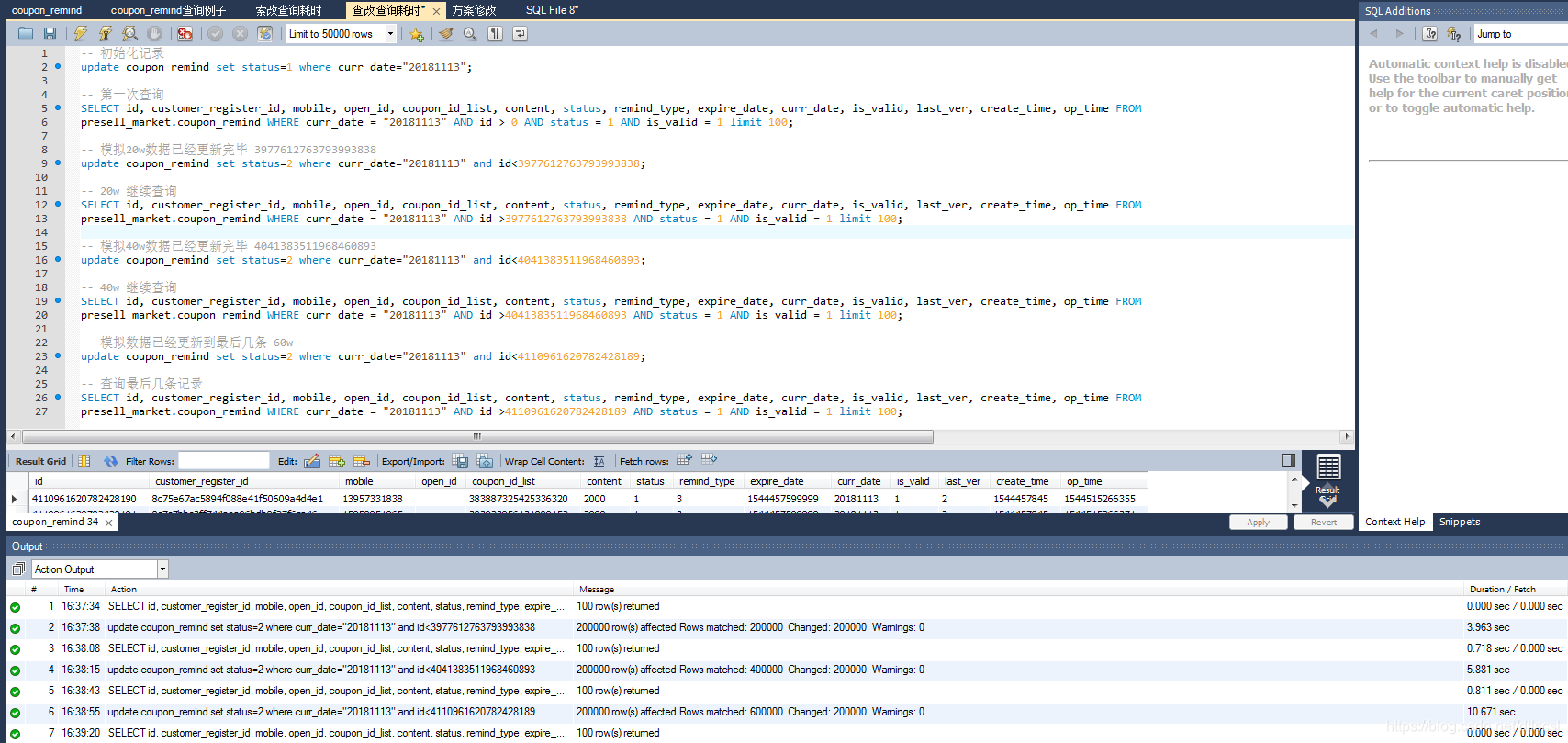Viewport: 1568px width, 743px height.
Task: Toggle the word wrap icon in the editor toolbar
Action: (x=520, y=34)
